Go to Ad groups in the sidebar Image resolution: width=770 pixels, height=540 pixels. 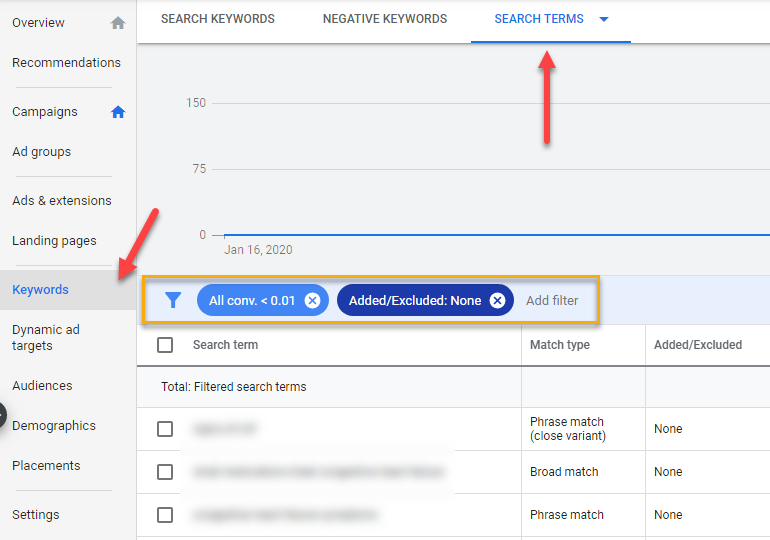(x=41, y=152)
